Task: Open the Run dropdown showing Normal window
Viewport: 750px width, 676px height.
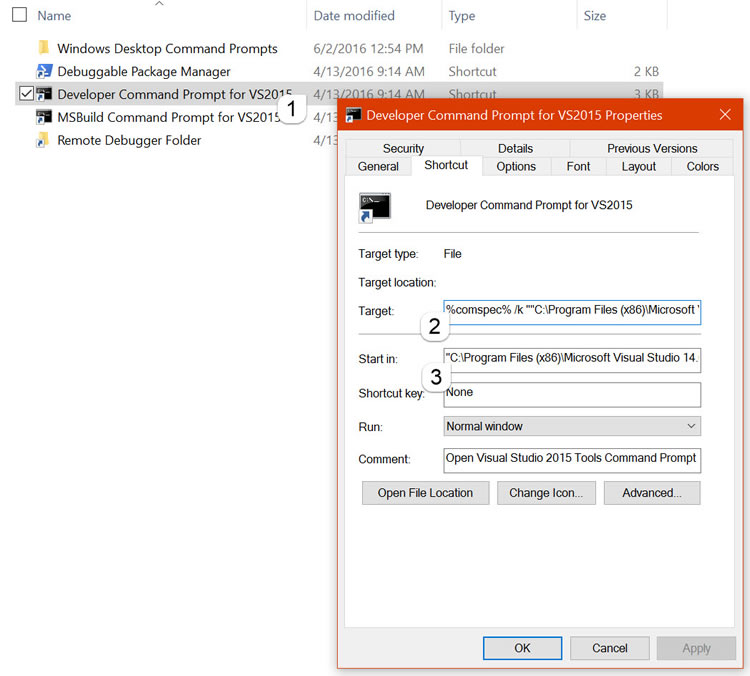Action: point(572,426)
